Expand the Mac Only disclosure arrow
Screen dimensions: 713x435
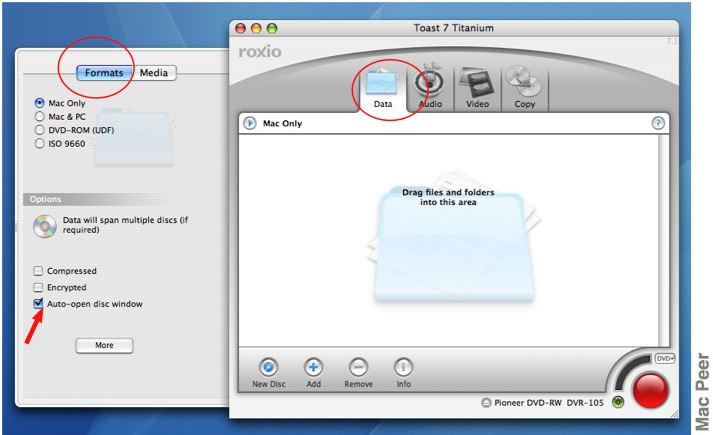(250, 123)
